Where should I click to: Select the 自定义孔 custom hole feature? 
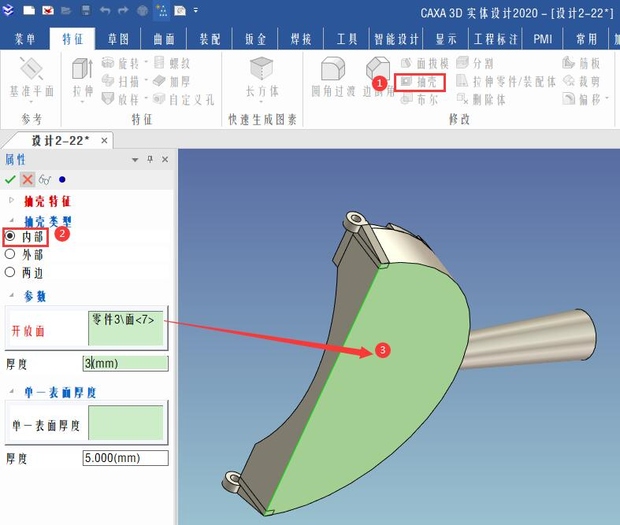(183, 99)
